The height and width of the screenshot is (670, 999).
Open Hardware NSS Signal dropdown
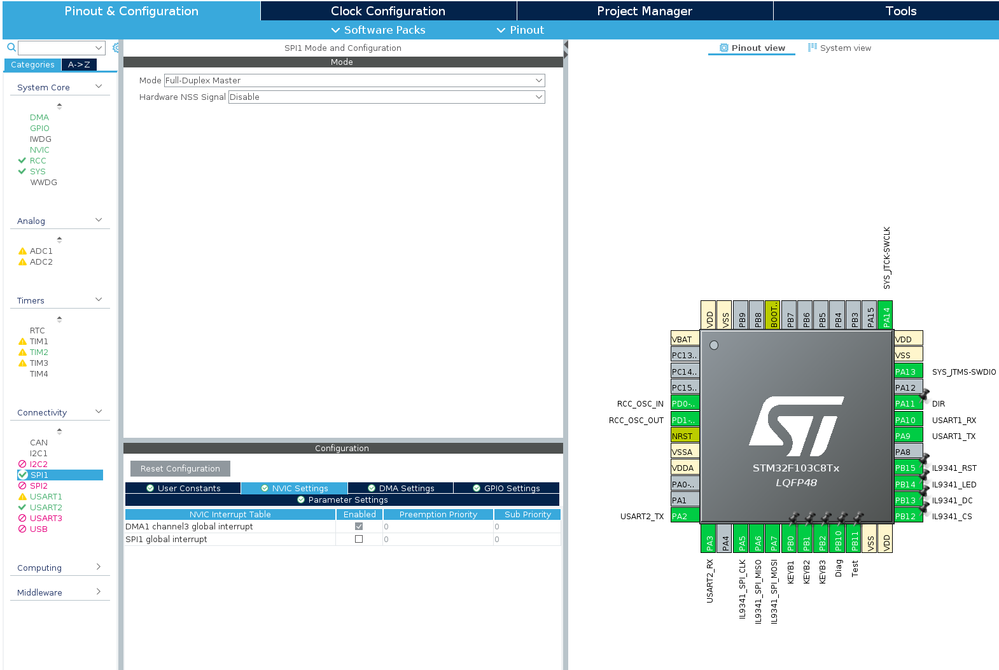[x=386, y=97]
